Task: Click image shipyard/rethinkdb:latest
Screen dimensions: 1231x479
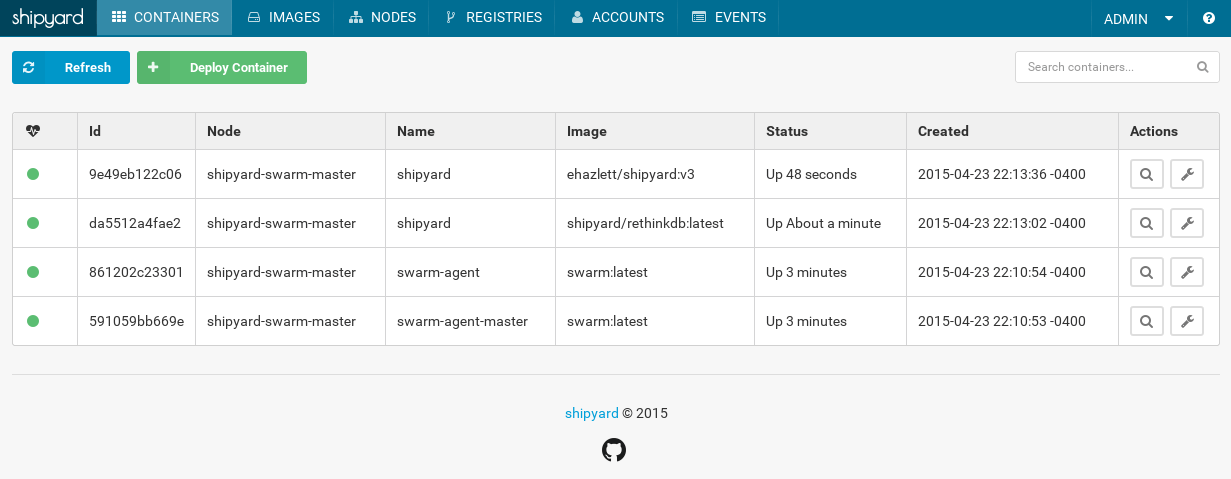Action: (645, 223)
